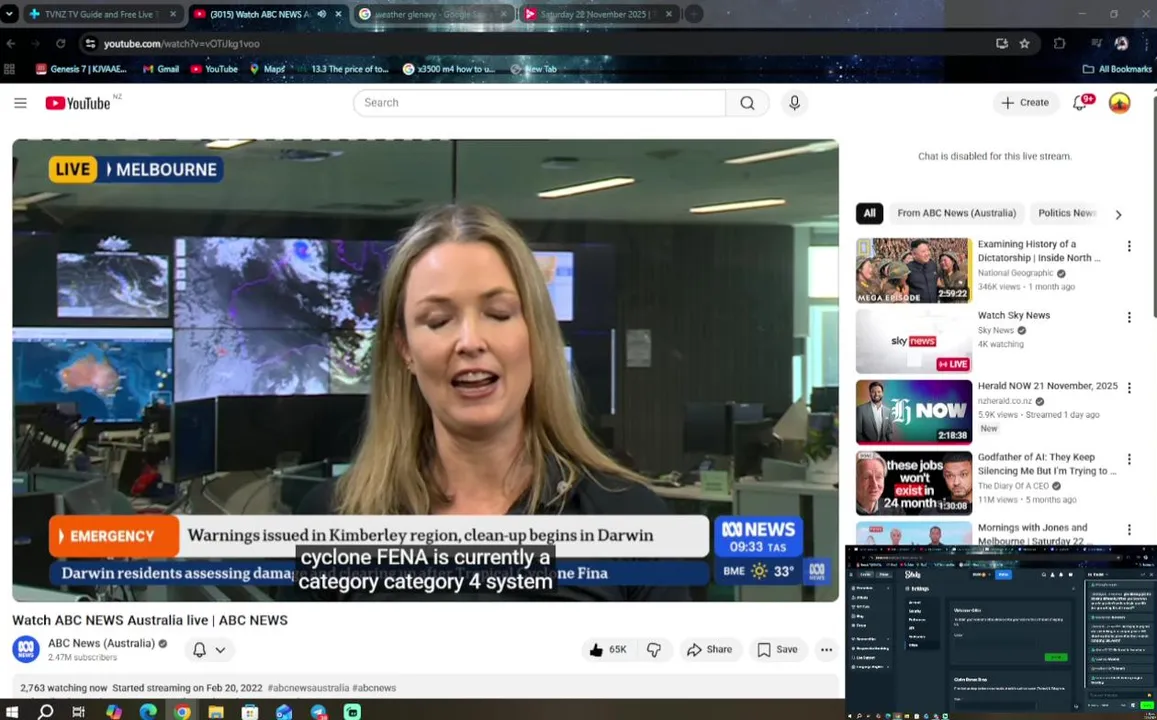This screenshot has height=720, width=1157.
Task: Open a new Chrome tab
Action: (694, 14)
